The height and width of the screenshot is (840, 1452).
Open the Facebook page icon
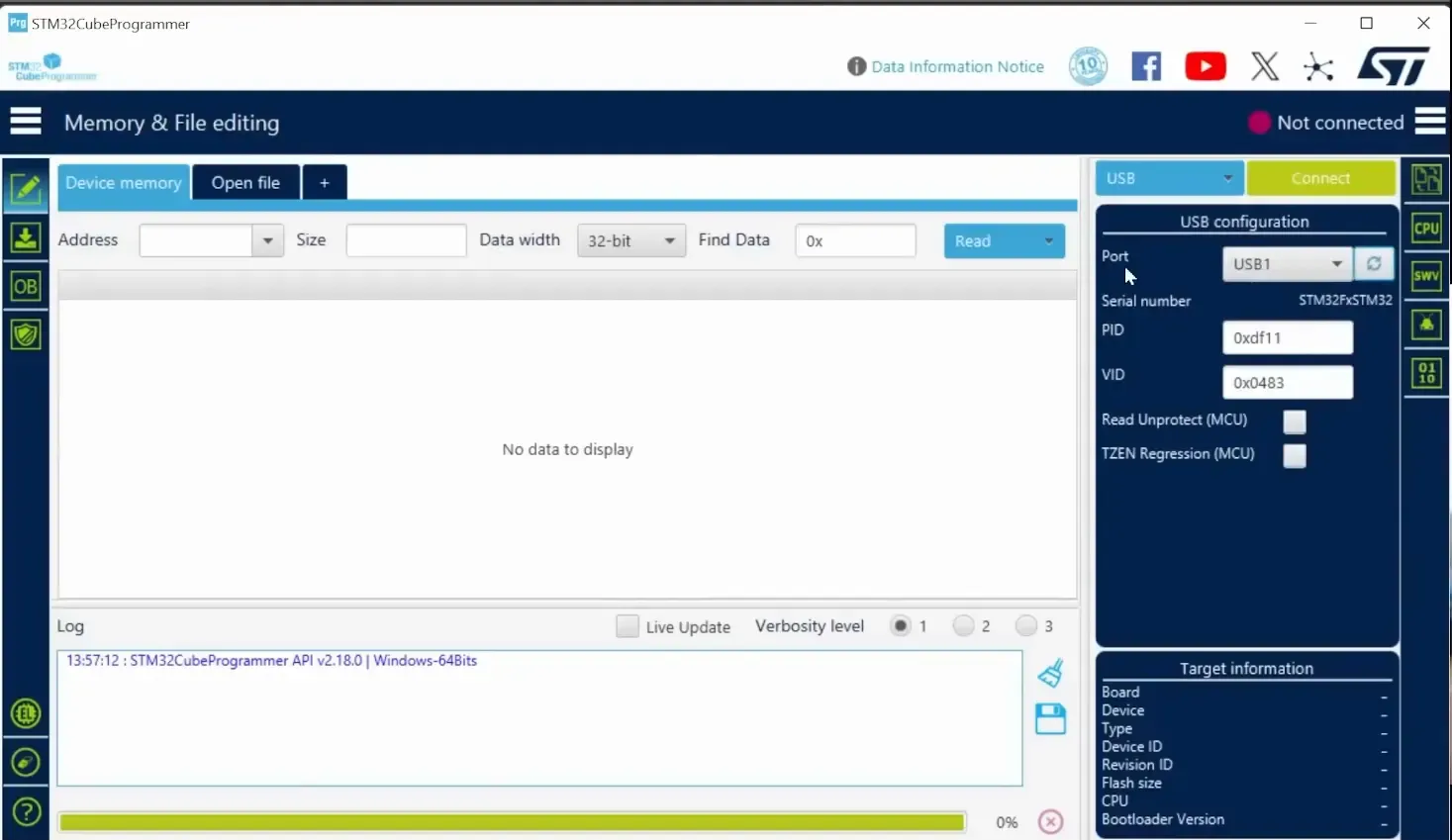point(1146,66)
